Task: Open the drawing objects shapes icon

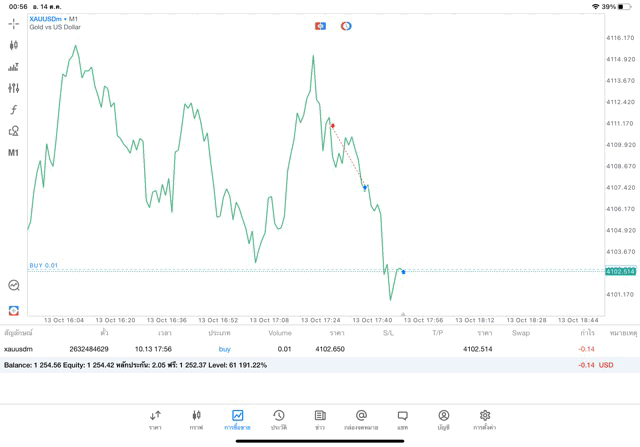Action: 13,131
